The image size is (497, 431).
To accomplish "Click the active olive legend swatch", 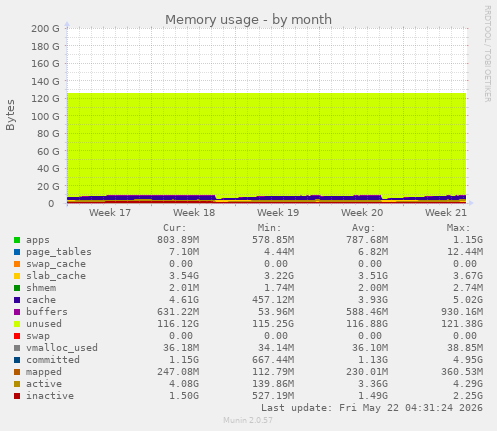I will [x=17, y=384].
